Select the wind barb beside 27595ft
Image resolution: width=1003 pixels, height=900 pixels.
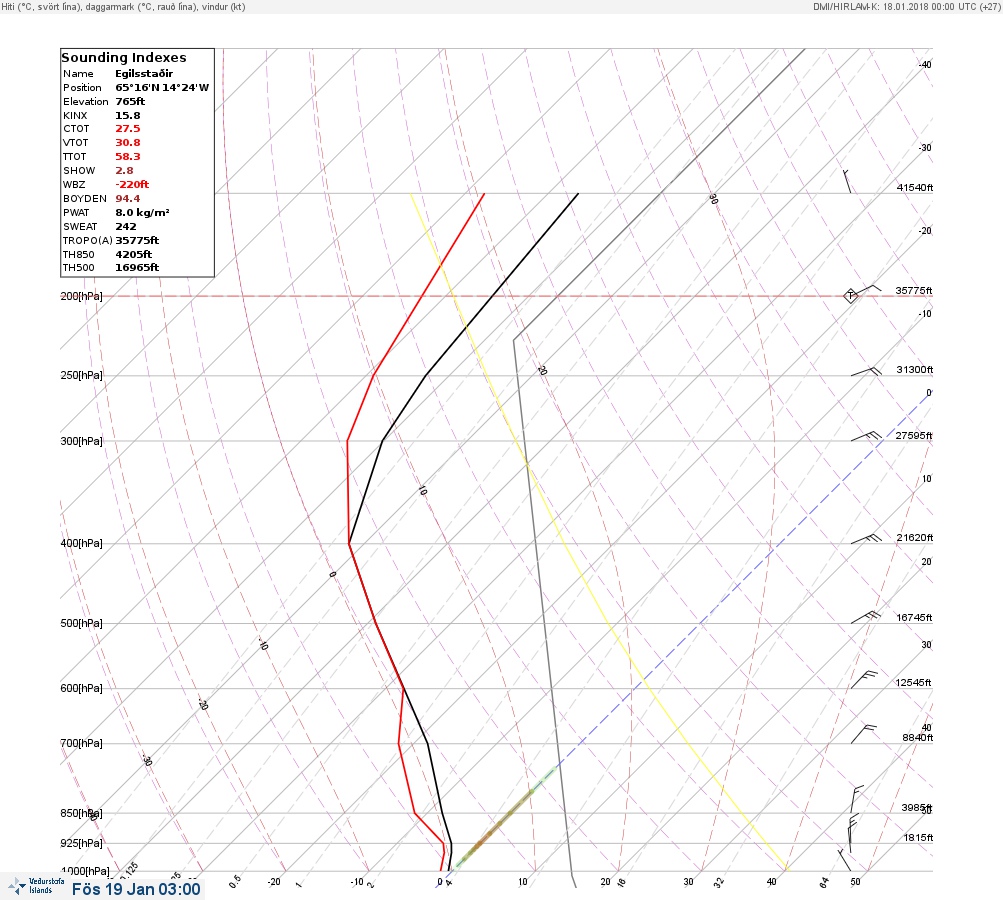866,437
